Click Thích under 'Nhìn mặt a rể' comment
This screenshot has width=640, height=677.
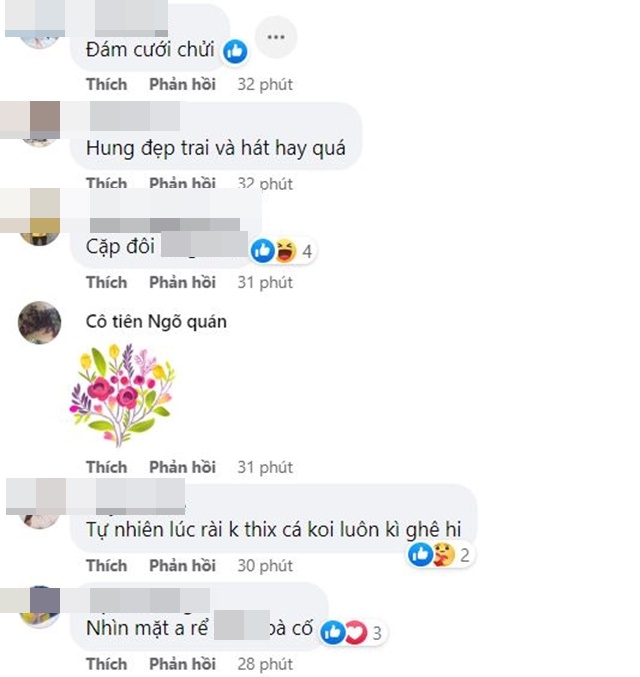(x=106, y=664)
